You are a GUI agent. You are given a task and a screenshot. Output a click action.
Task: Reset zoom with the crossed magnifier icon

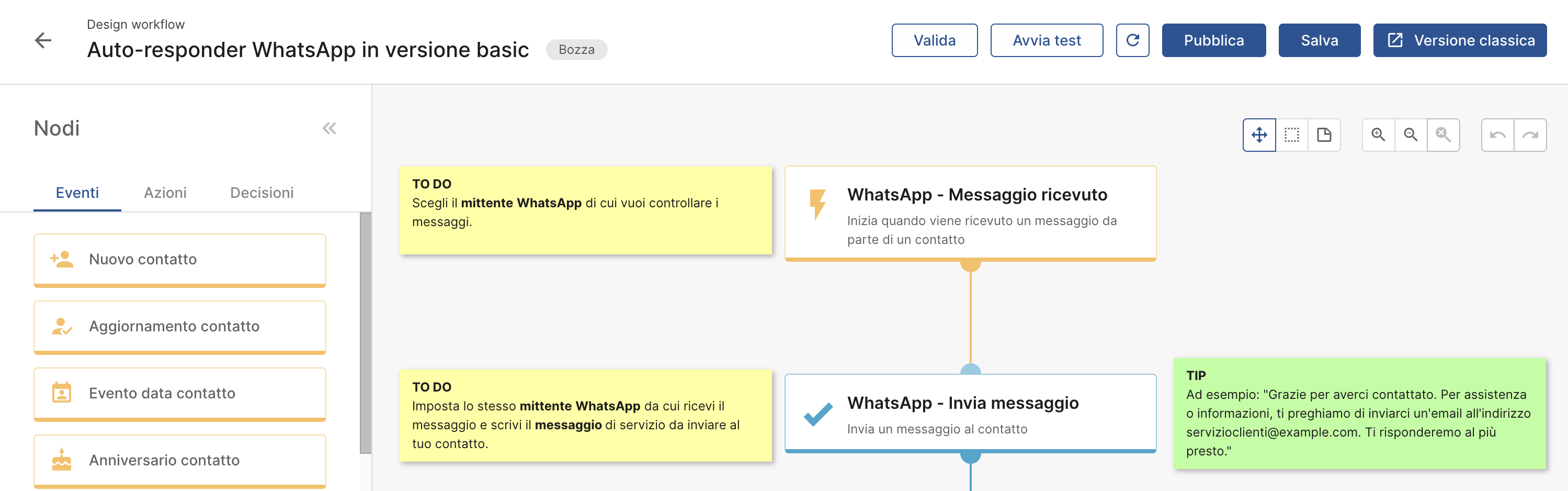tap(1442, 135)
